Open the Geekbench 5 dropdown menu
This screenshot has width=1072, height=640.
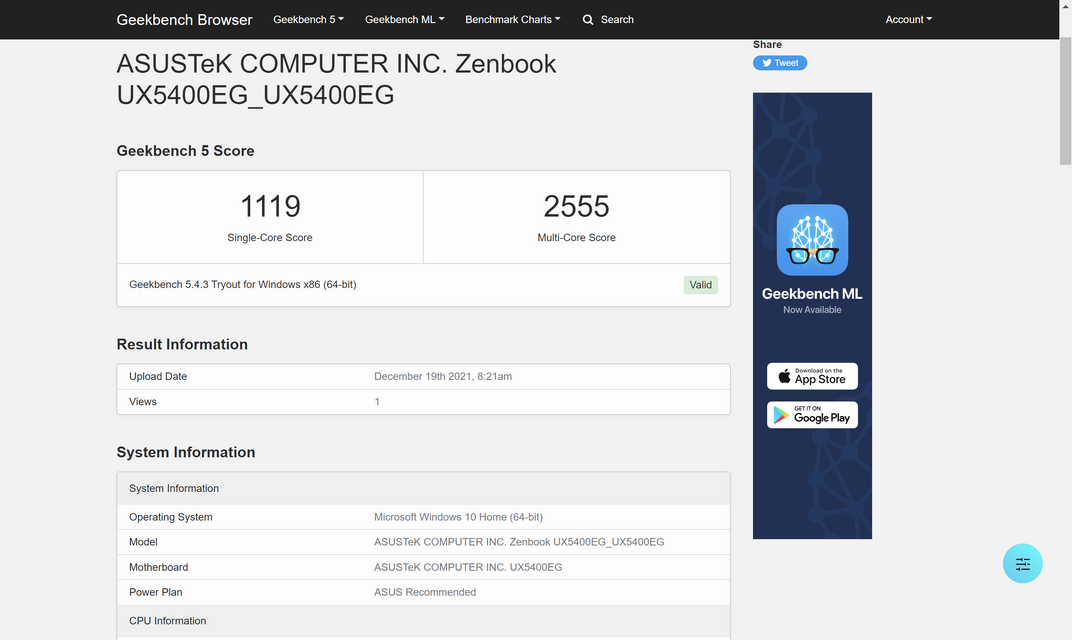(308, 19)
